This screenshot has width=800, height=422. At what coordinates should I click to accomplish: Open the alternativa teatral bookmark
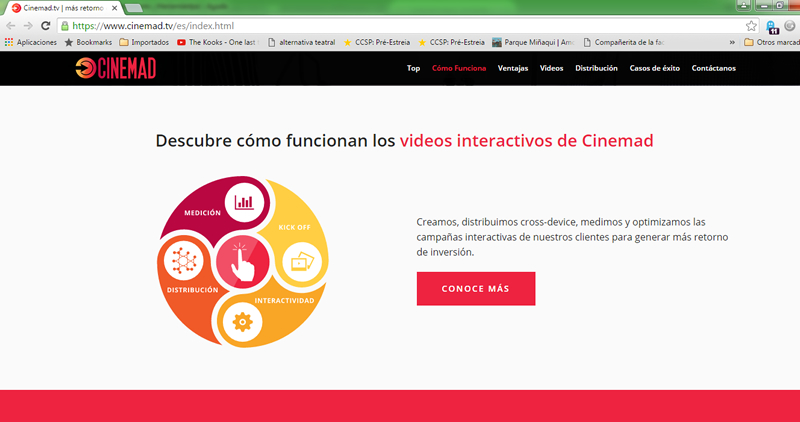[302, 42]
